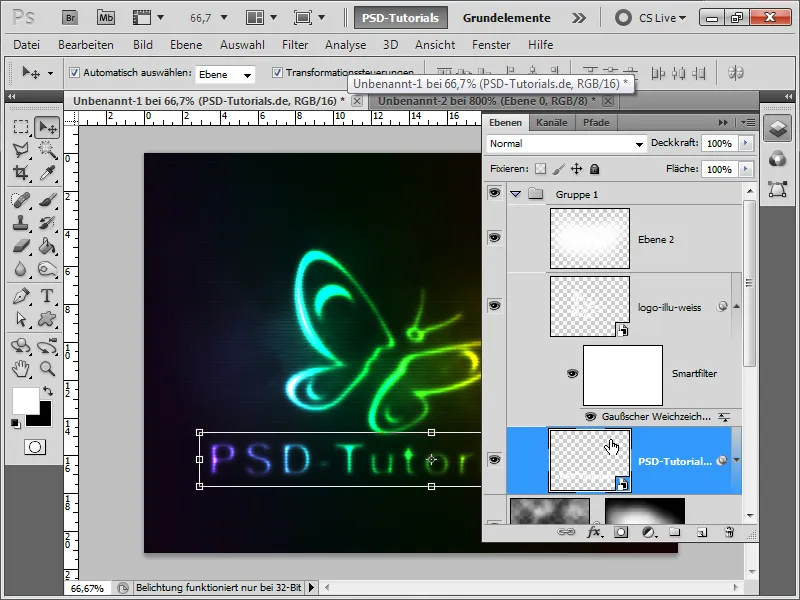Toggle the Transformationssteuerungen checkbox
800x600 pixels.
click(x=277, y=72)
